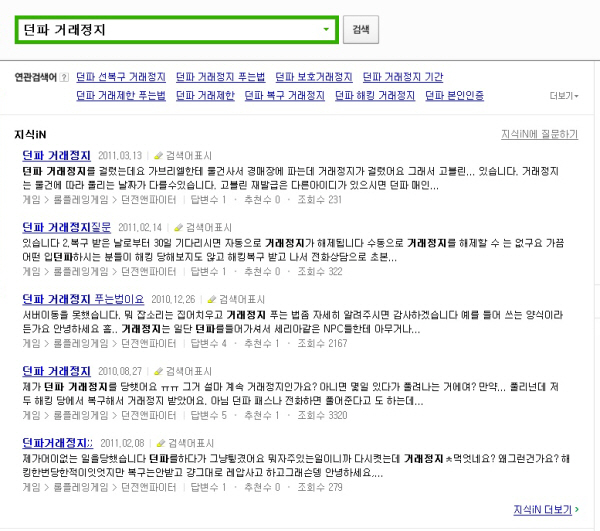
Task: Click 답변수 4 under 푸는법이요 result
Action: click(x=209, y=344)
